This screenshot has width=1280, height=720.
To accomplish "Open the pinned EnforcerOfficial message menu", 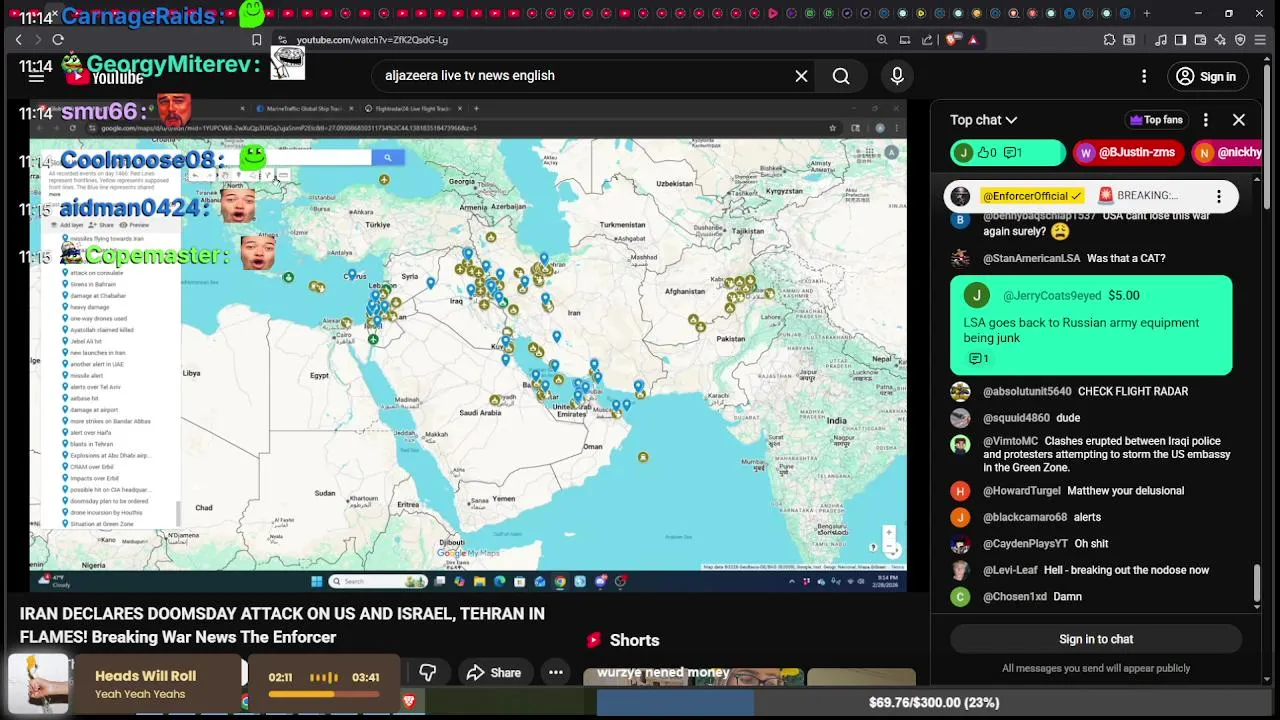I will [x=1218, y=196].
